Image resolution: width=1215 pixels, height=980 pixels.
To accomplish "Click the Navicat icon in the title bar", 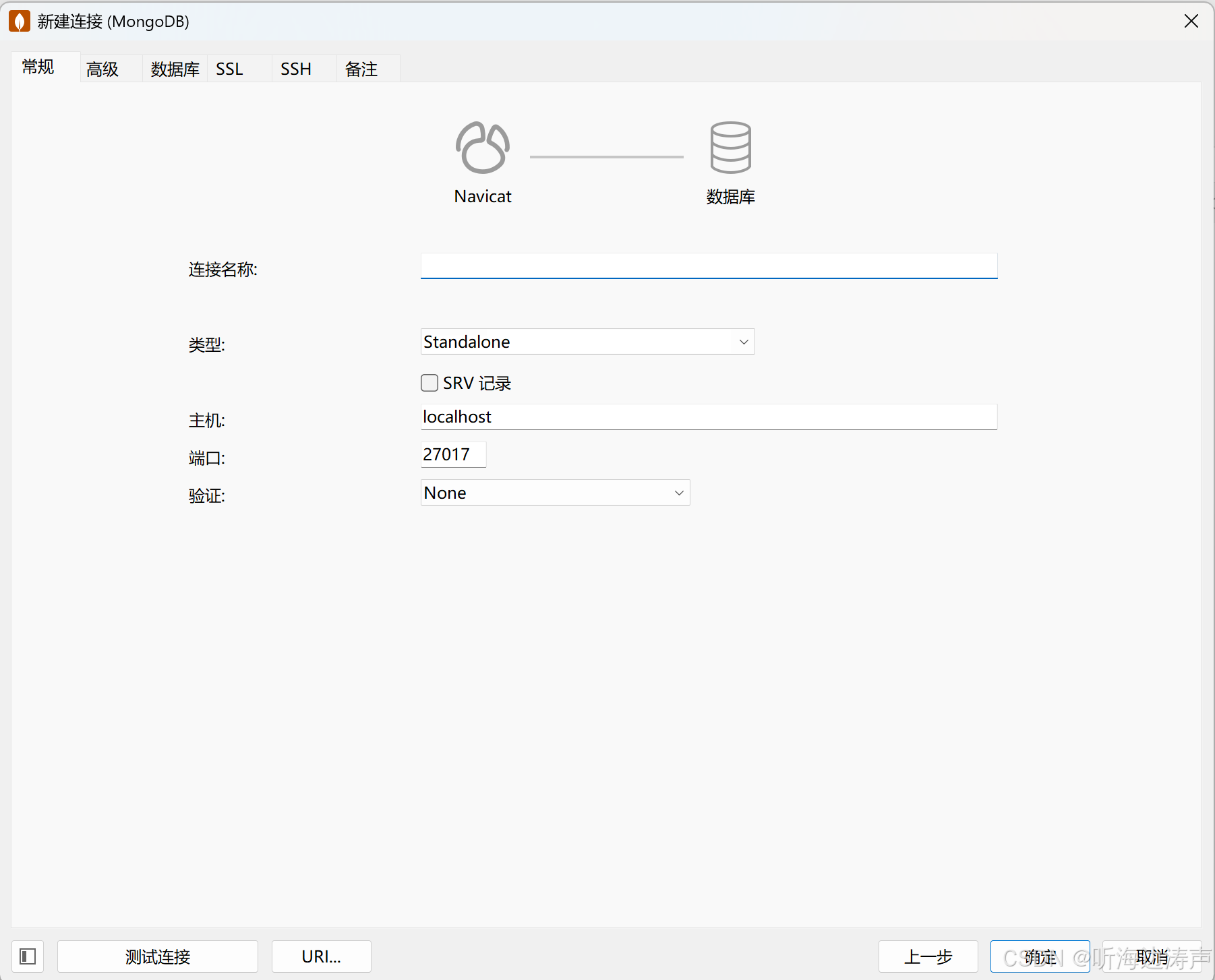I will tap(19, 21).
